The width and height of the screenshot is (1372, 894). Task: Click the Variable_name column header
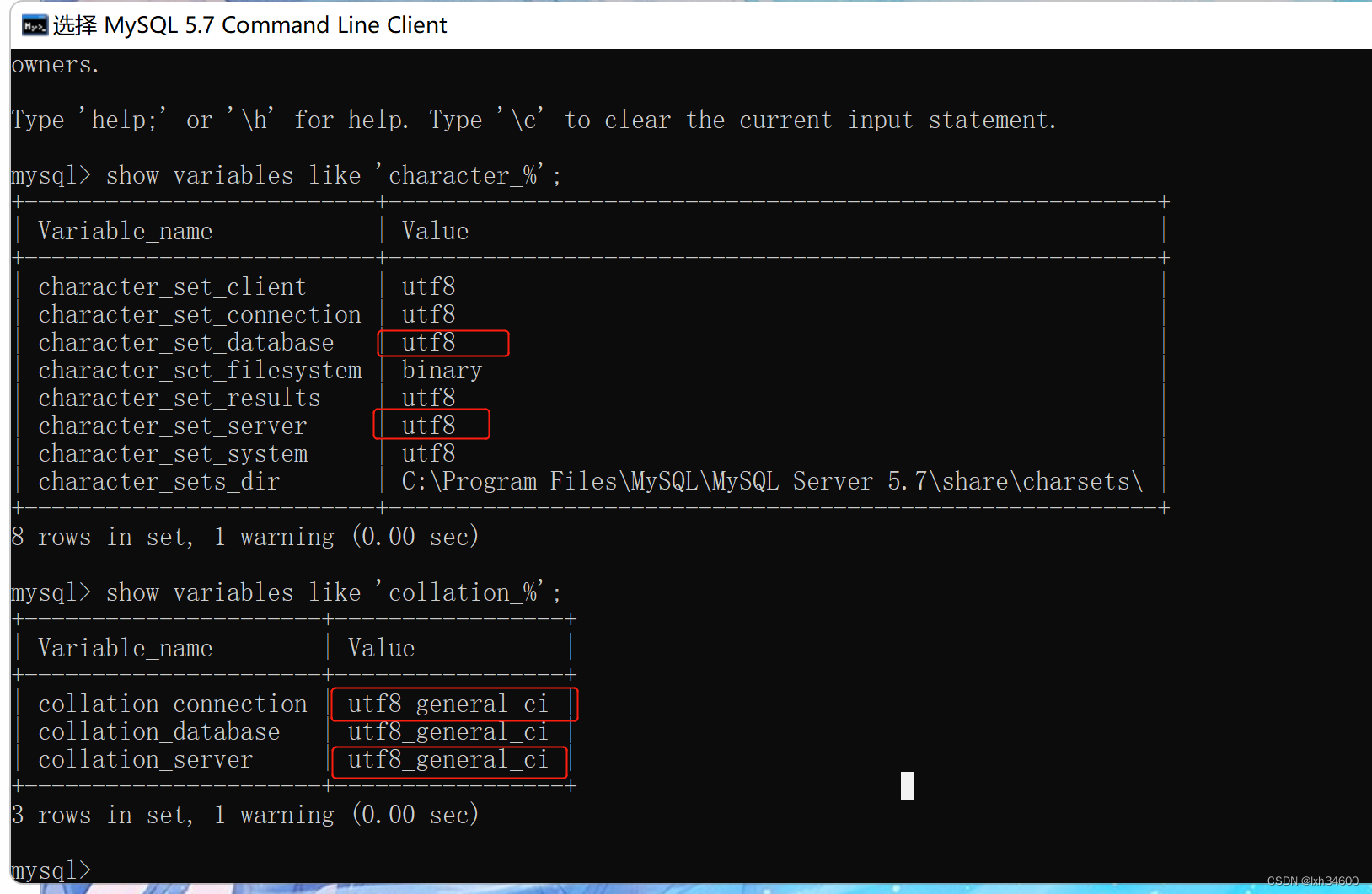click(125, 230)
